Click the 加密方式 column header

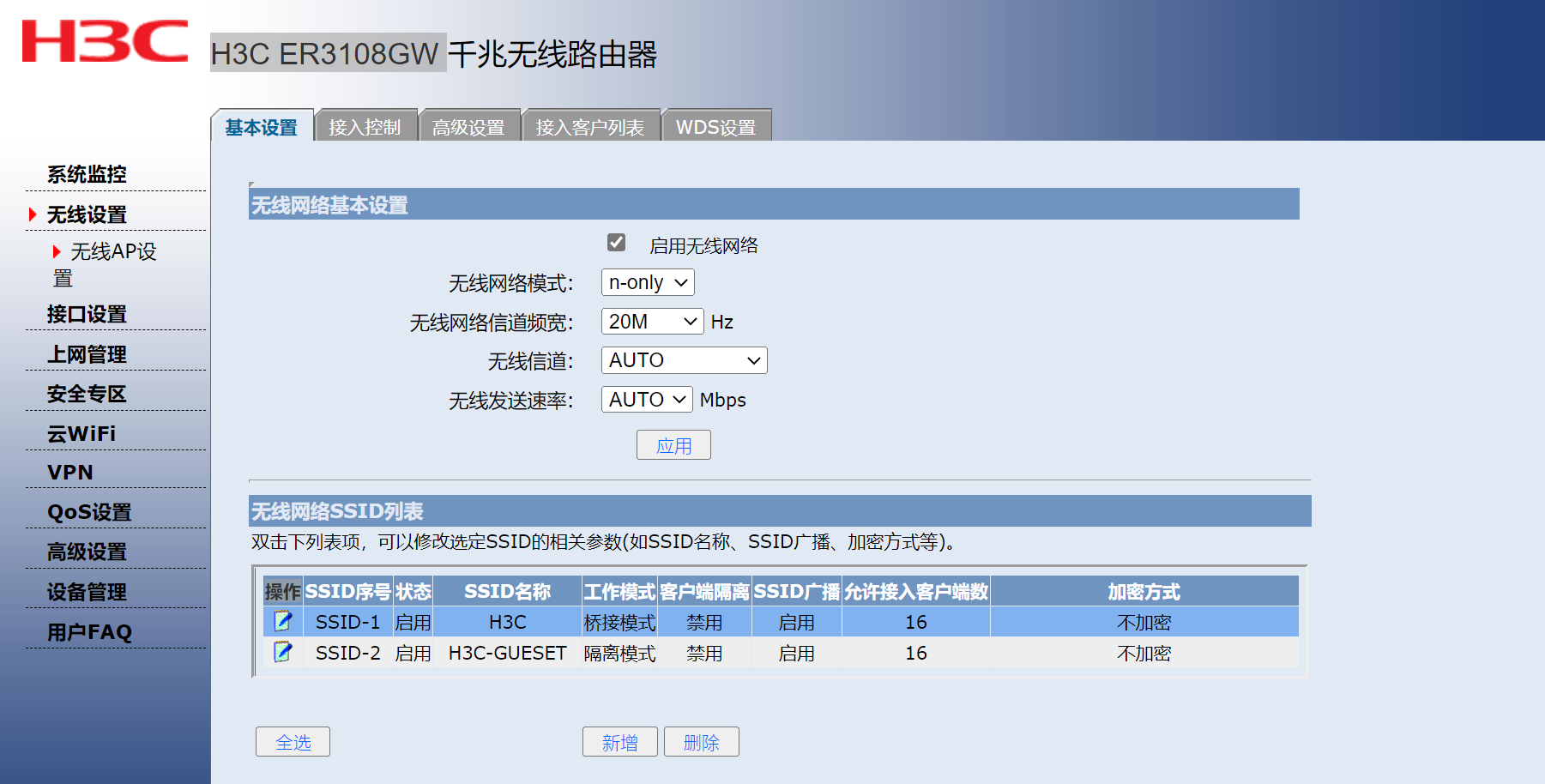click(1144, 591)
